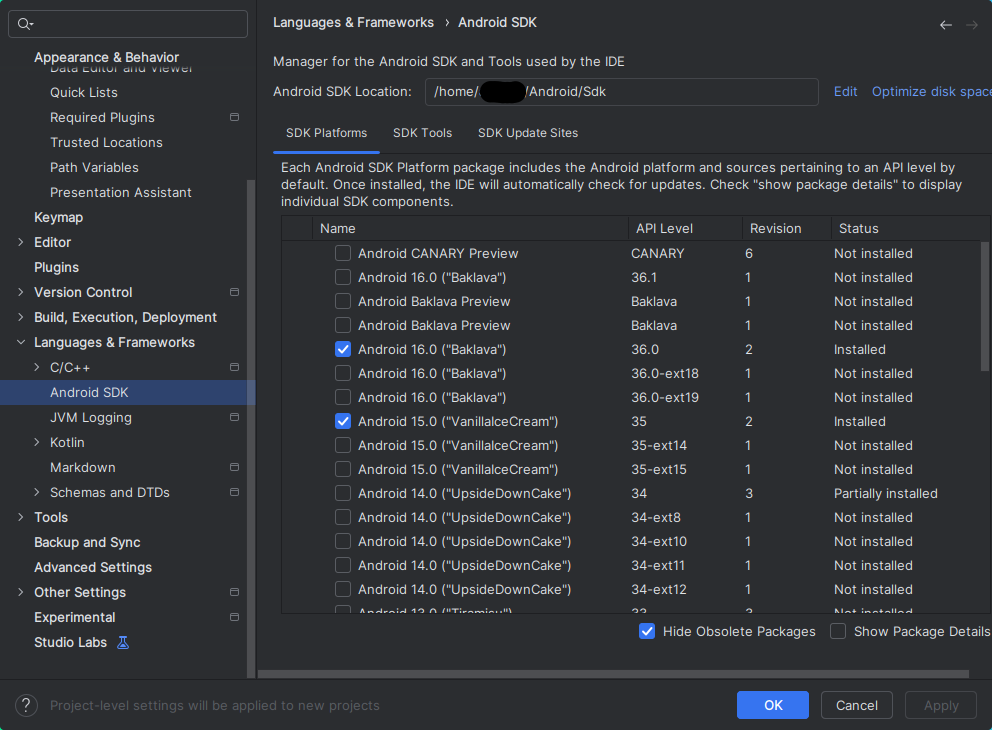Click the forward navigation arrow
This screenshot has height=730, width=992.
(x=972, y=25)
